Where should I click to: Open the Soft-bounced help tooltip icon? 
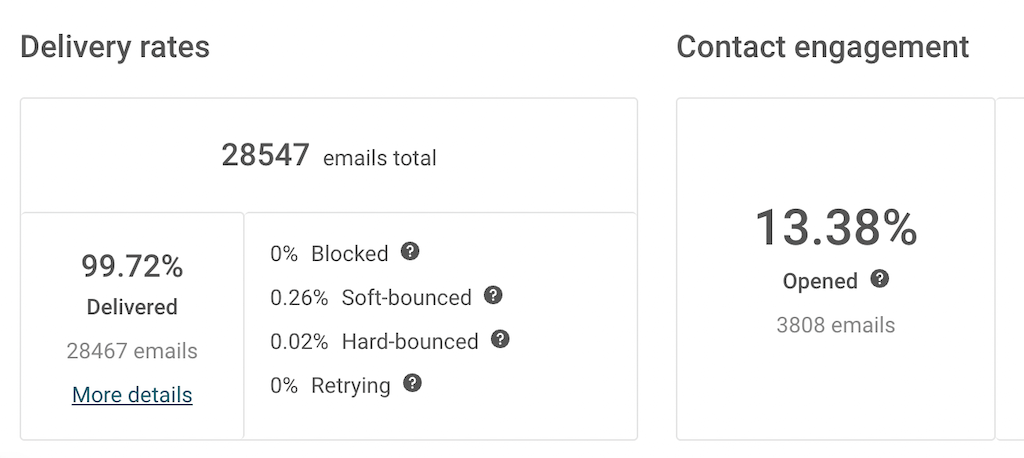pyautogui.click(x=493, y=295)
